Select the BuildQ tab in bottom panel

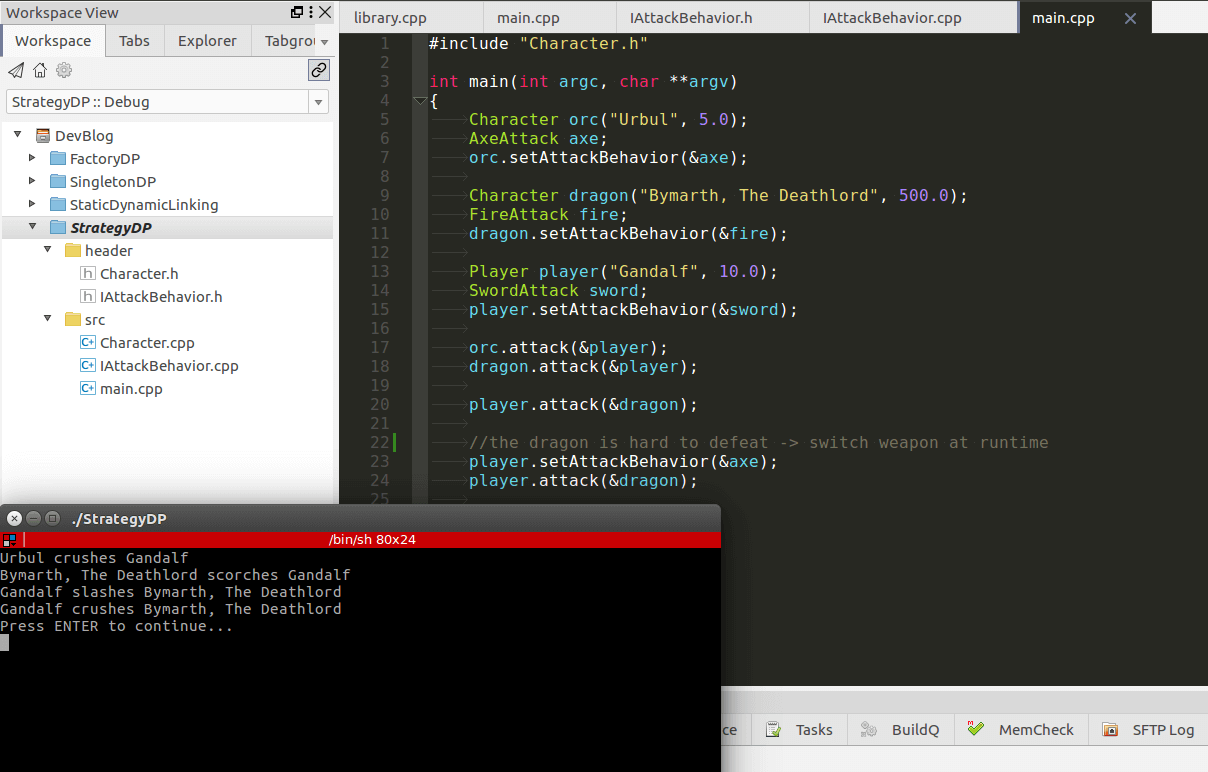click(914, 730)
